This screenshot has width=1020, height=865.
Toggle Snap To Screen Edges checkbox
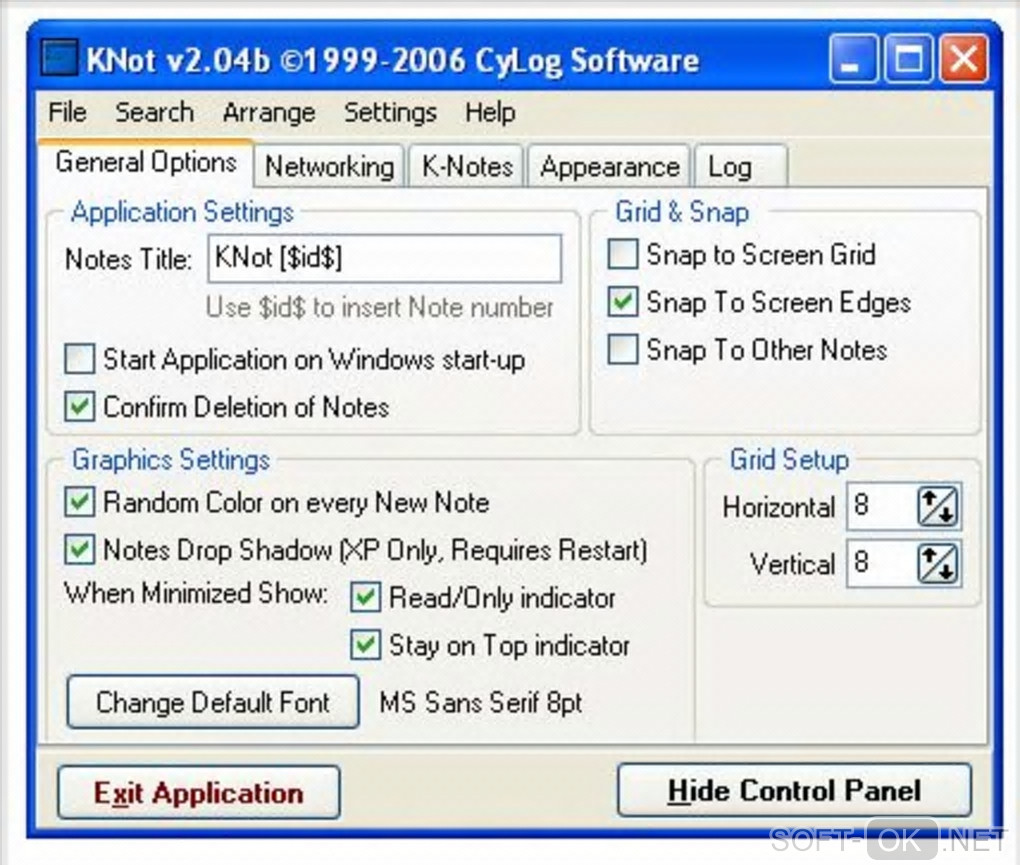623,302
